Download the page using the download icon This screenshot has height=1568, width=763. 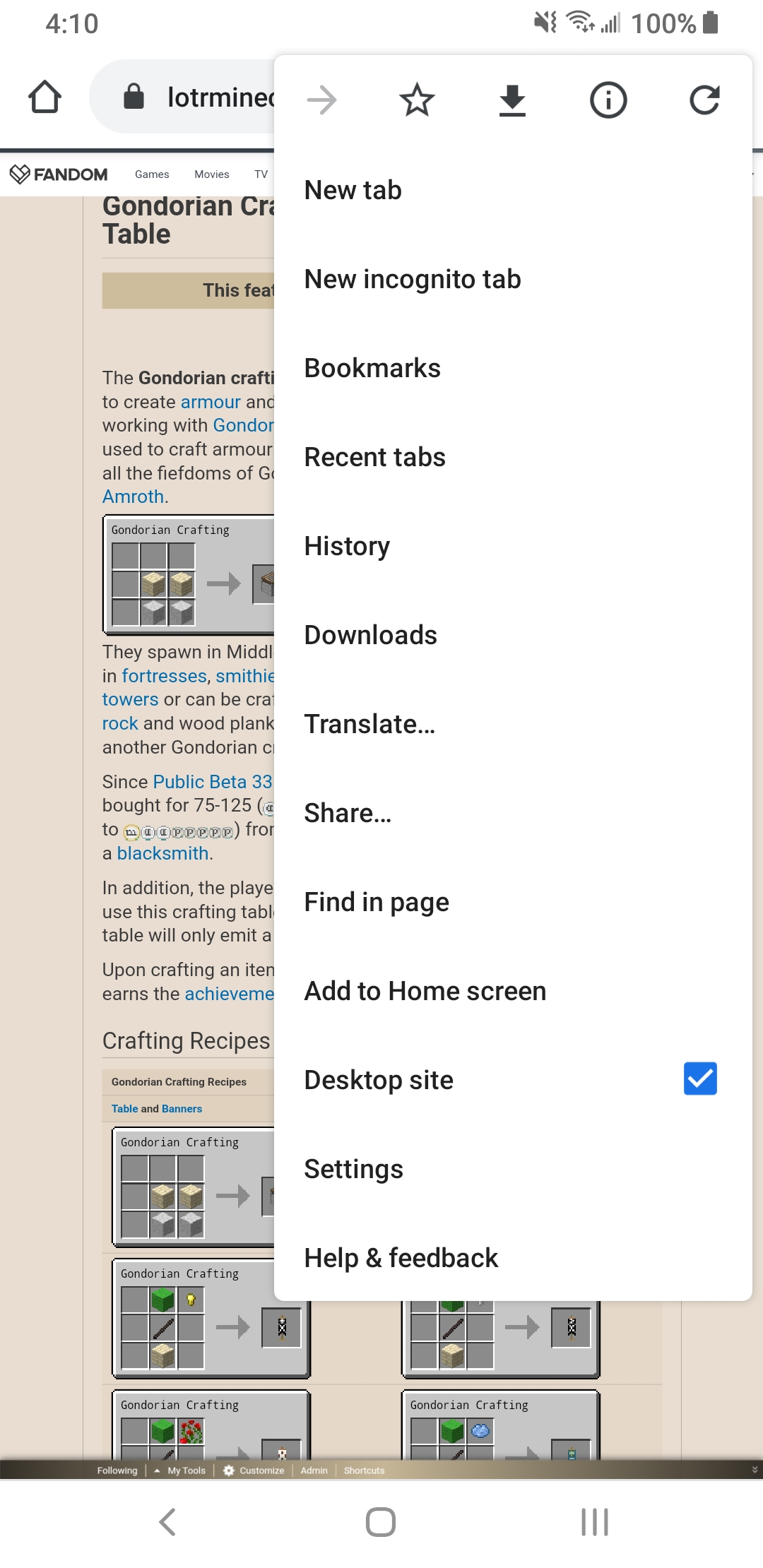pos(512,100)
